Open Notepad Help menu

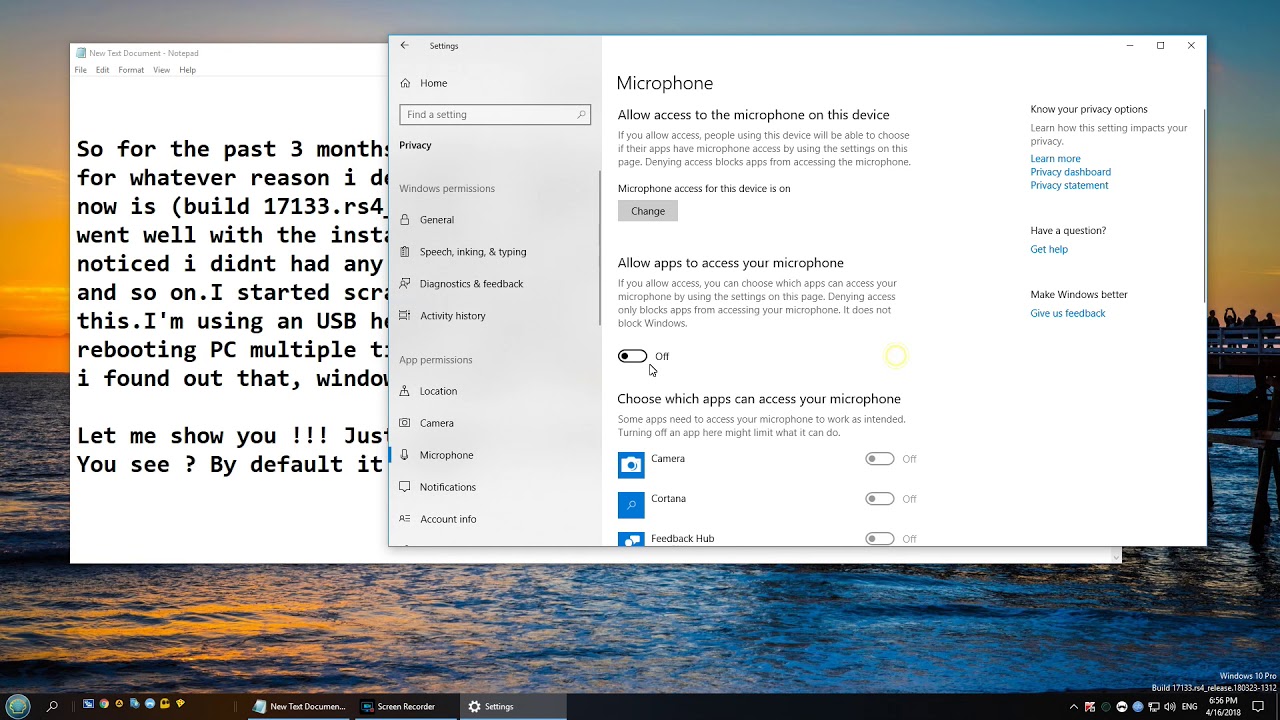[x=188, y=70]
